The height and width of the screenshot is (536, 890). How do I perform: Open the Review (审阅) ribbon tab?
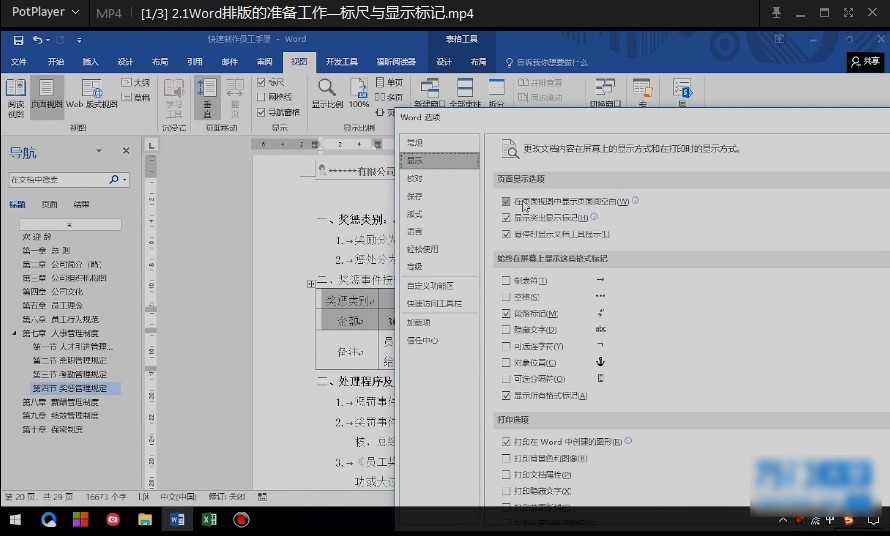[x=265, y=62]
